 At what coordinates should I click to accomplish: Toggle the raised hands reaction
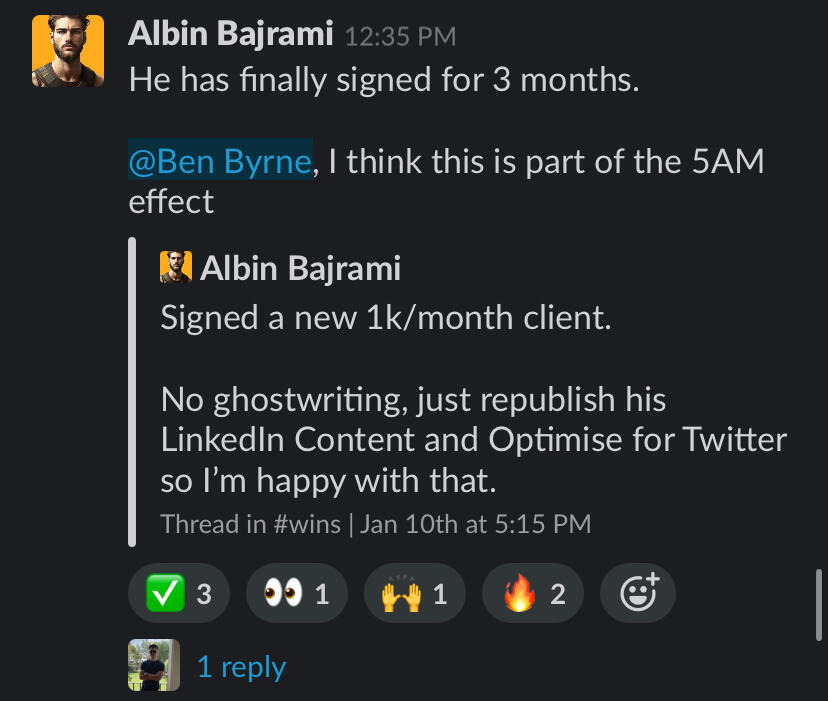click(413, 595)
